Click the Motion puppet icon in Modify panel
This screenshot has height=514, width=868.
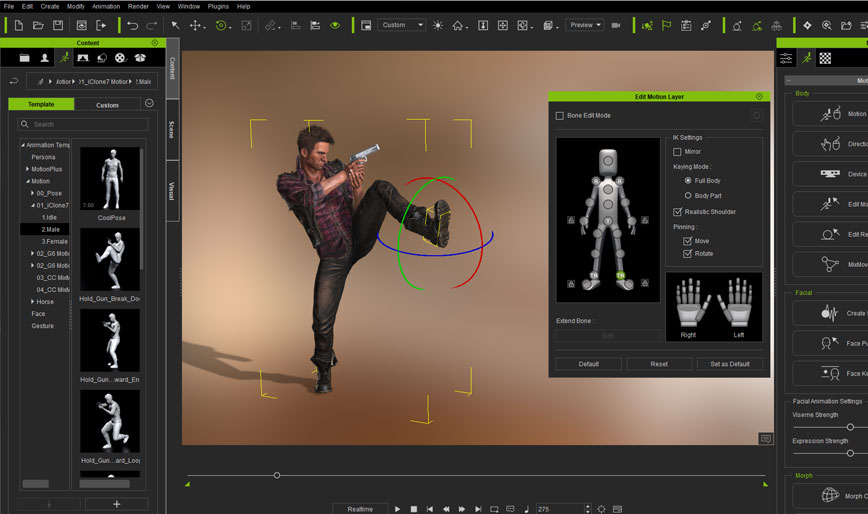830,113
